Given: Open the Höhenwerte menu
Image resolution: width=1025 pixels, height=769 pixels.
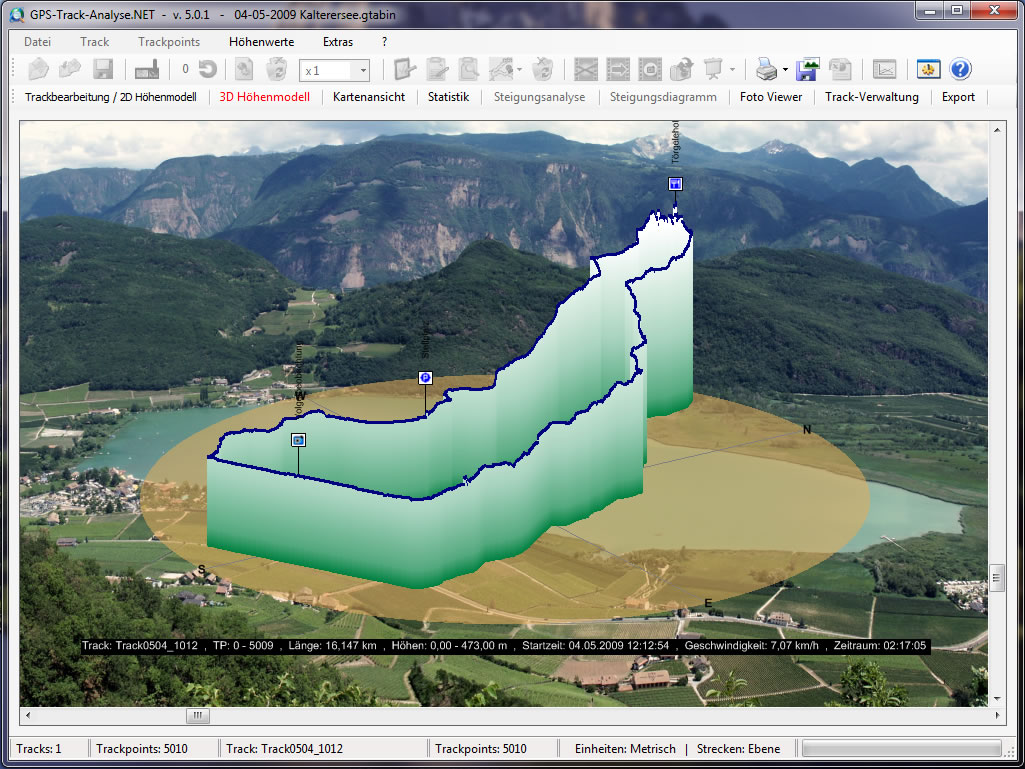Looking at the screenshot, I should [x=261, y=42].
